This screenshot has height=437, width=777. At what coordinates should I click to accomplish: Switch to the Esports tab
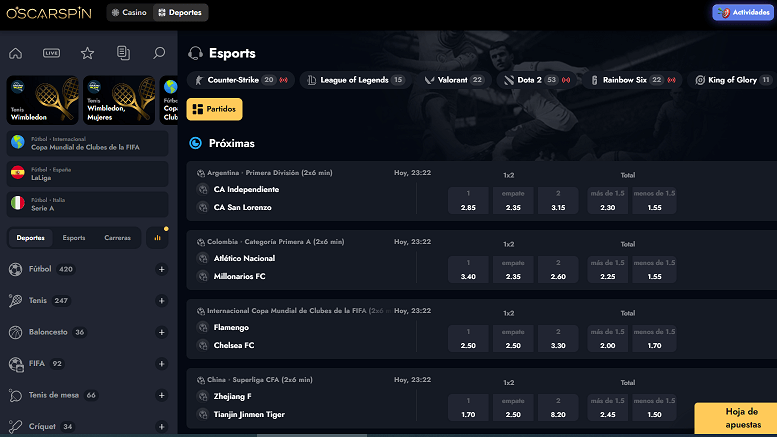[x=74, y=238]
